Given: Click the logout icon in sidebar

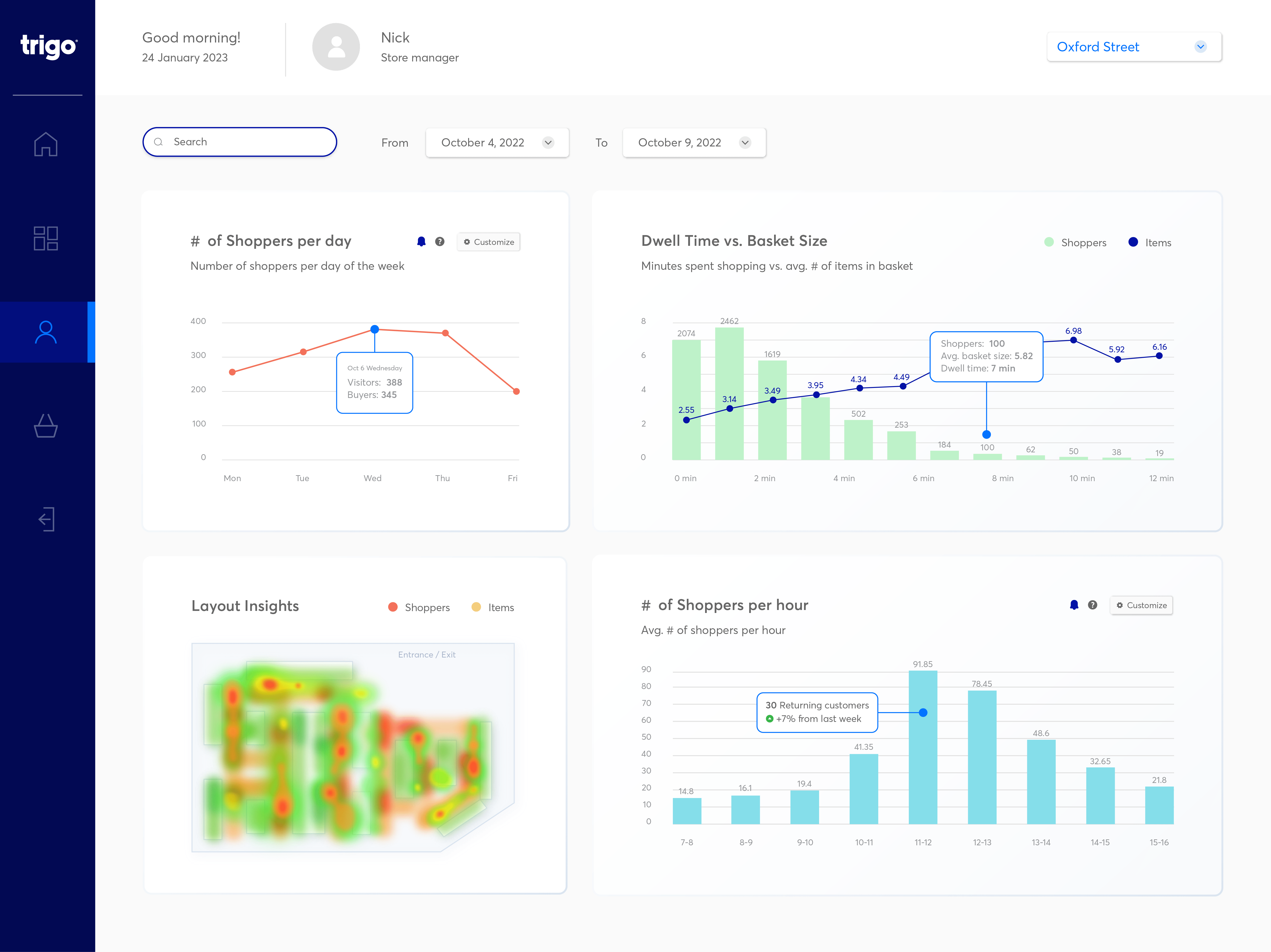Looking at the screenshot, I should 47,519.
